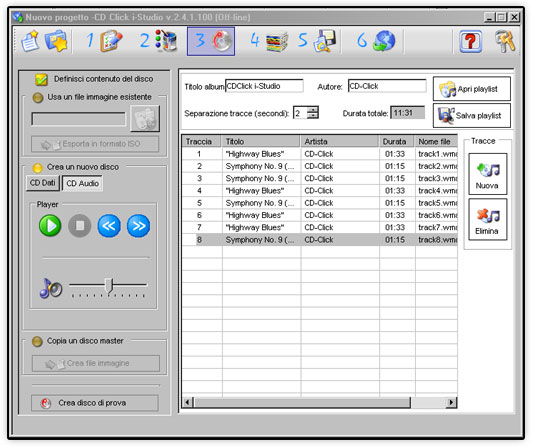The width and height of the screenshot is (533, 447).
Task: Select track 6 "Highway Blues" row
Action: pos(320,216)
